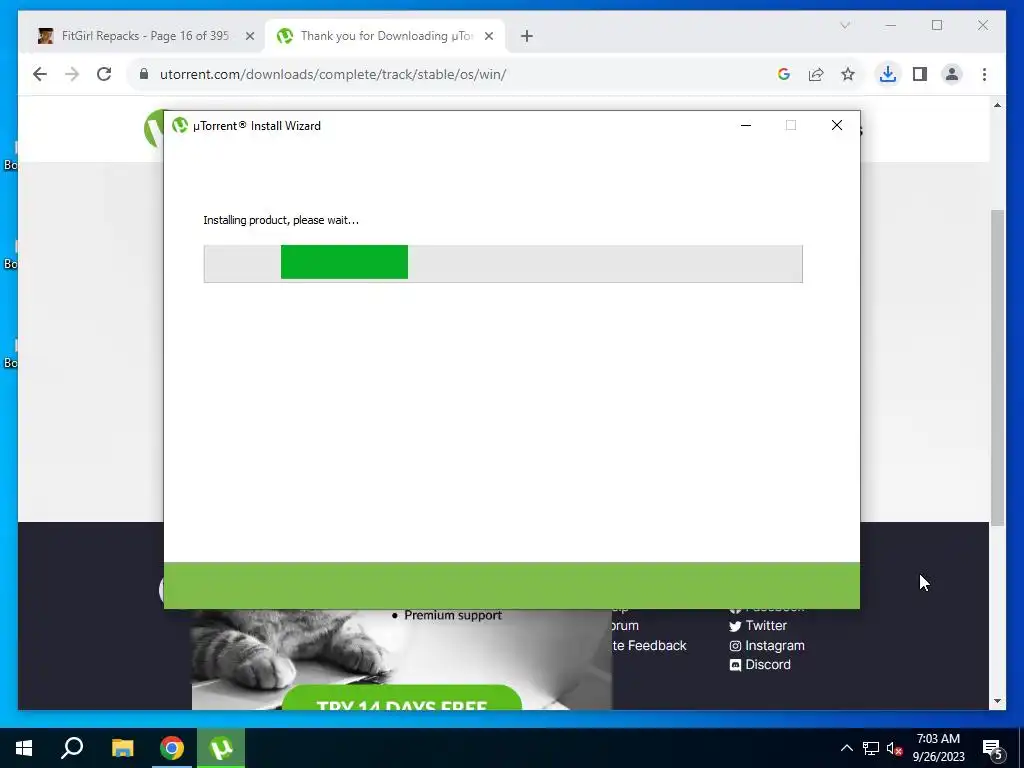The width and height of the screenshot is (1024, 768).
Task: Reload the utorrent.com page
Action: [x=104, y=74]
